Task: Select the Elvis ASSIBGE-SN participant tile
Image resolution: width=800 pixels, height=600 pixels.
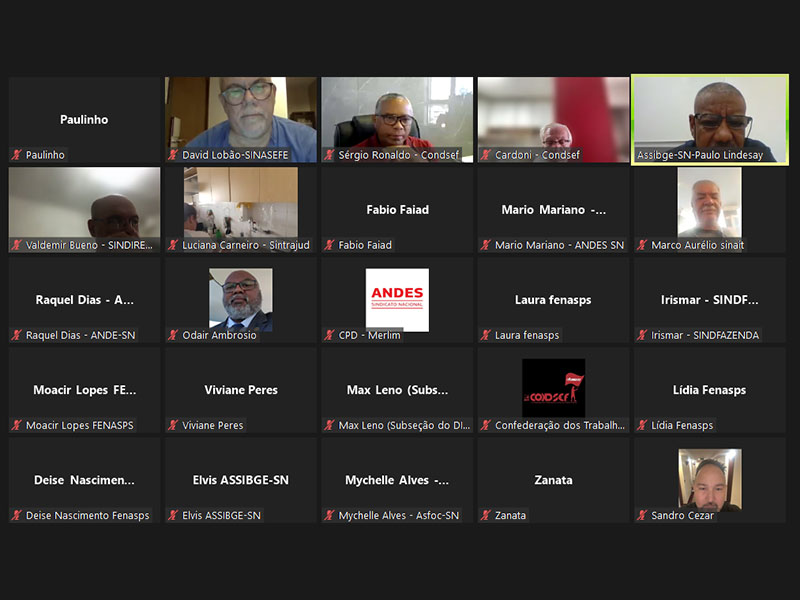Action: 241,480
